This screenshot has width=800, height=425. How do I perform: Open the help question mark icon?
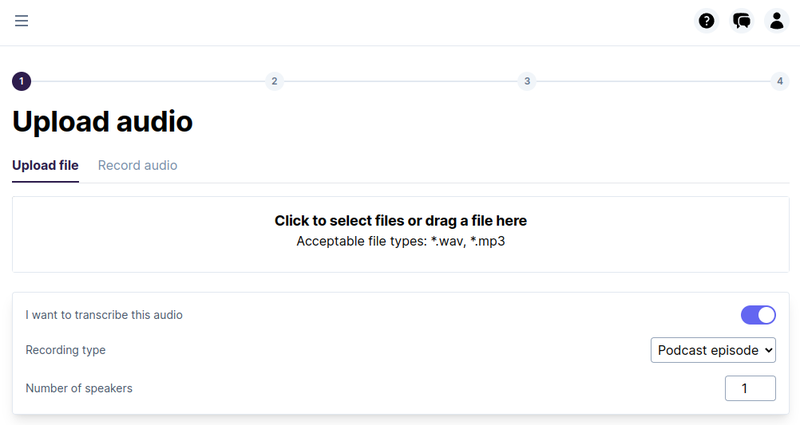point(706,21)
